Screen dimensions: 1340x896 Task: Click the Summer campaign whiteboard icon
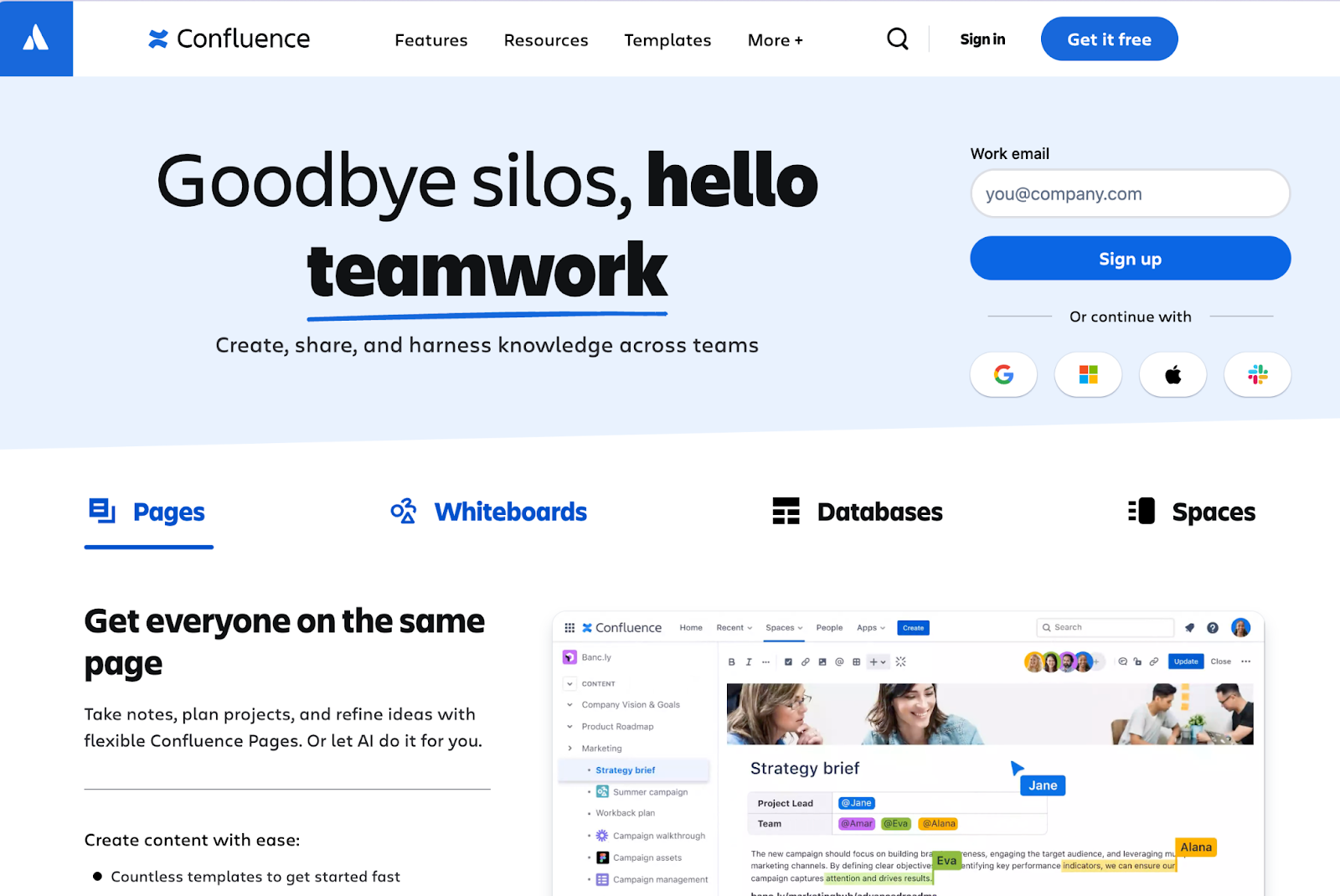tap(602, 791)
